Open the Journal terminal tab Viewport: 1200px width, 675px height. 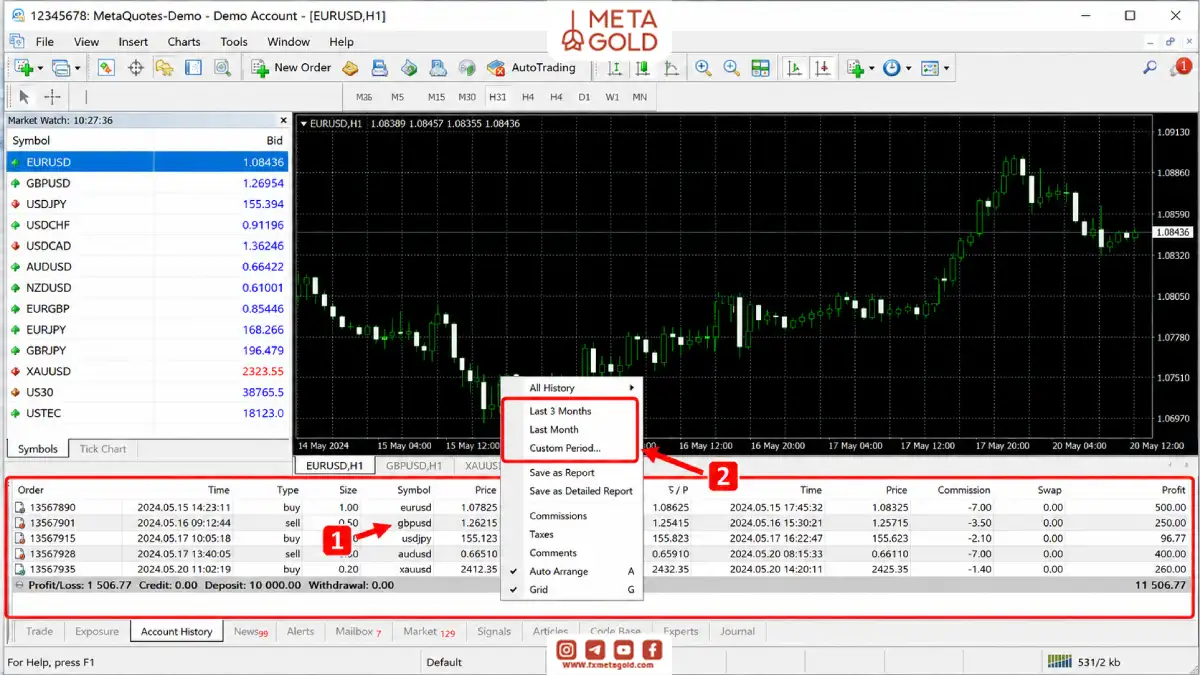738,631
